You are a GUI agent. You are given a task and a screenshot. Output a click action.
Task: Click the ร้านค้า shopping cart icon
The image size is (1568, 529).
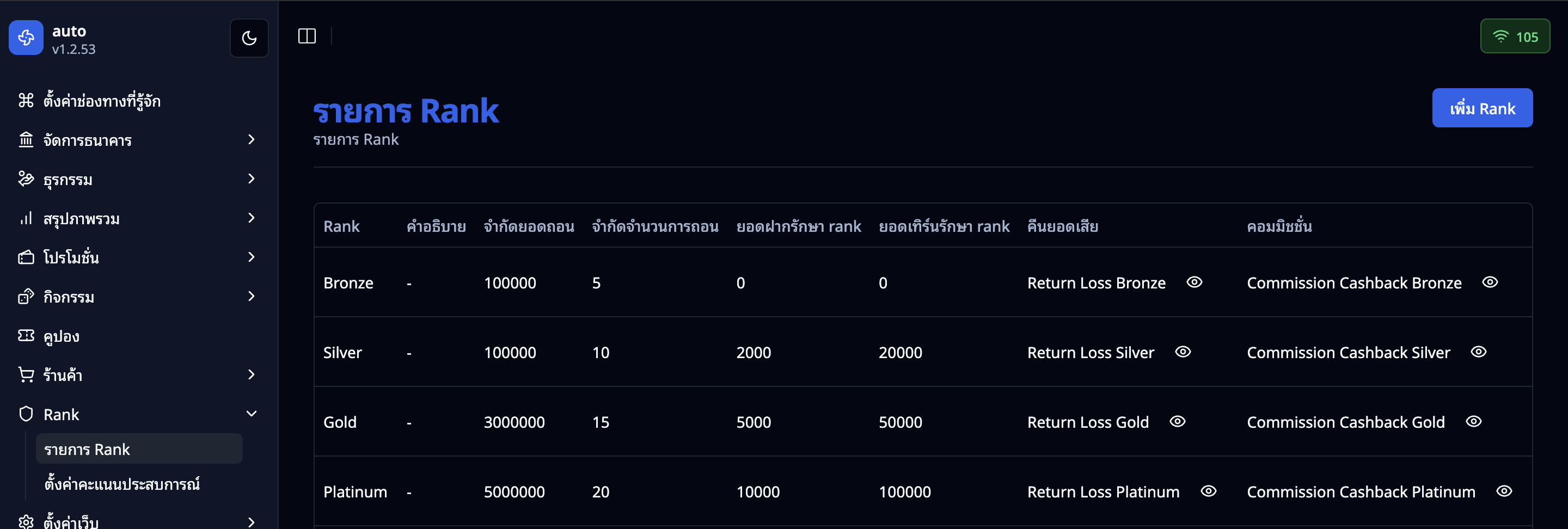(26, 375)
